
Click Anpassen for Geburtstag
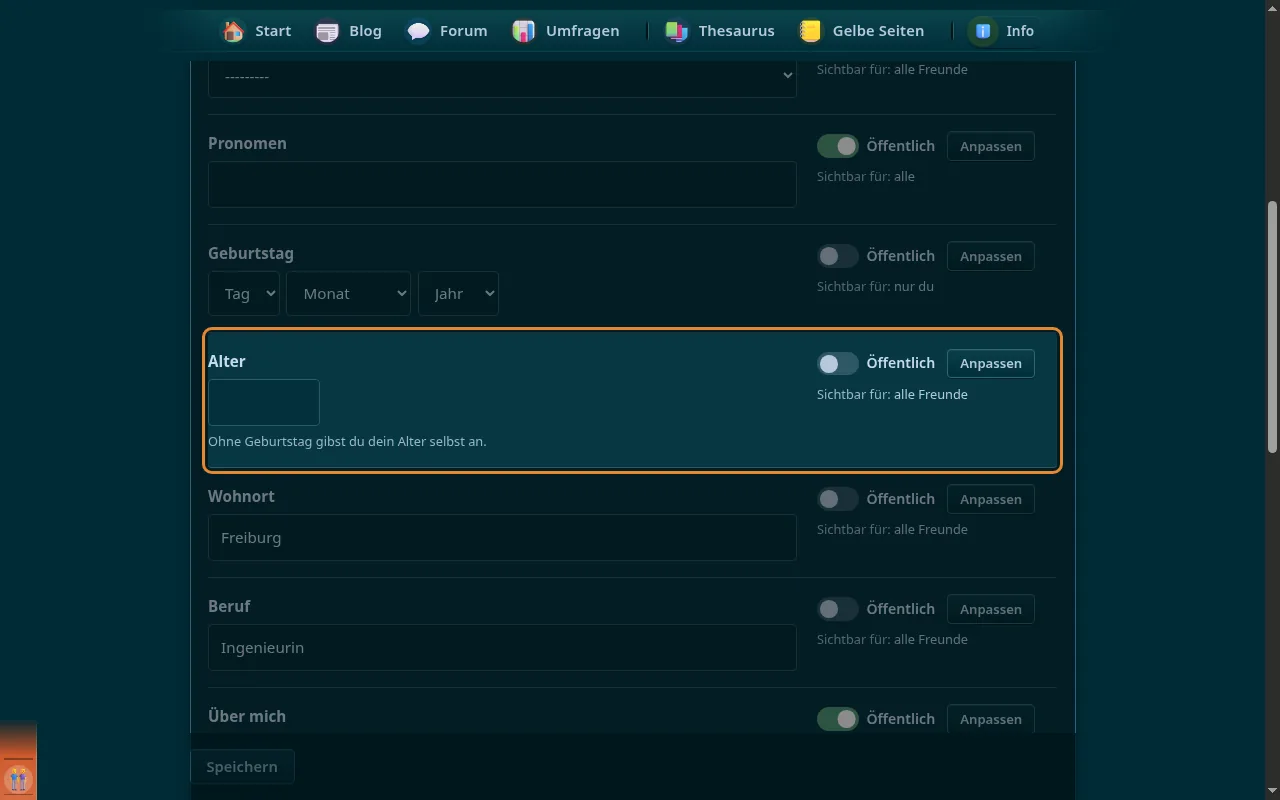pos(991,256)
